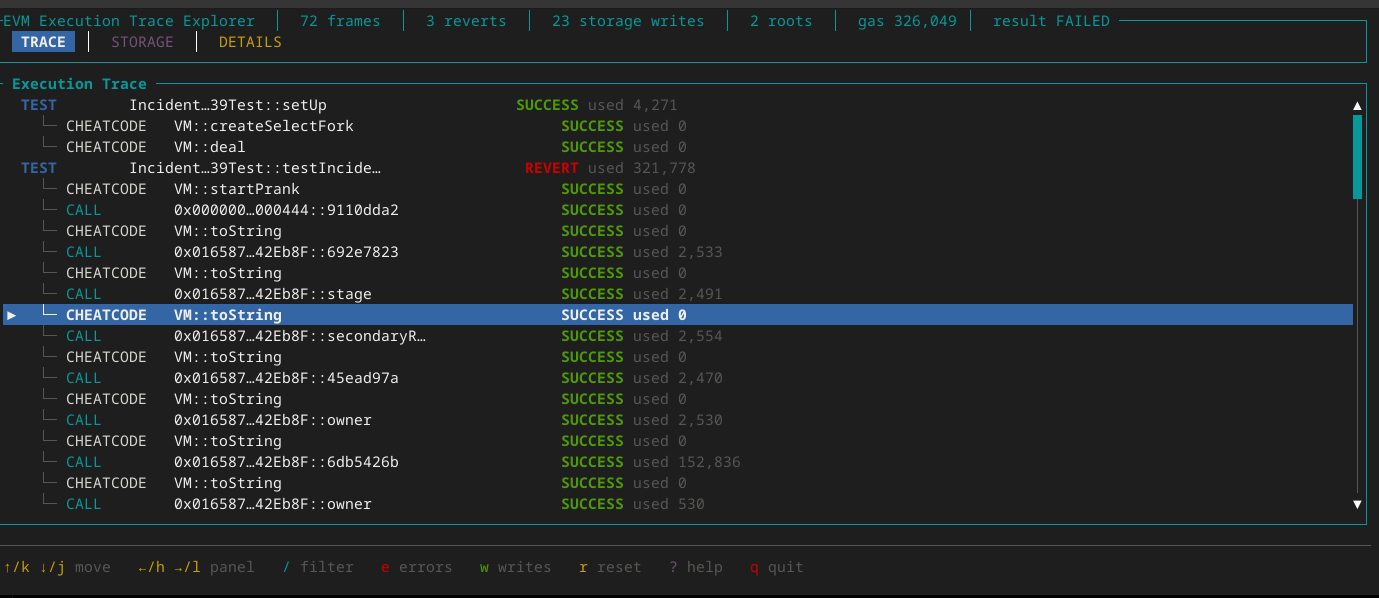1379x598 pixels.
Task: Click the '3 reverts' header stat
Action: point(466,21)
